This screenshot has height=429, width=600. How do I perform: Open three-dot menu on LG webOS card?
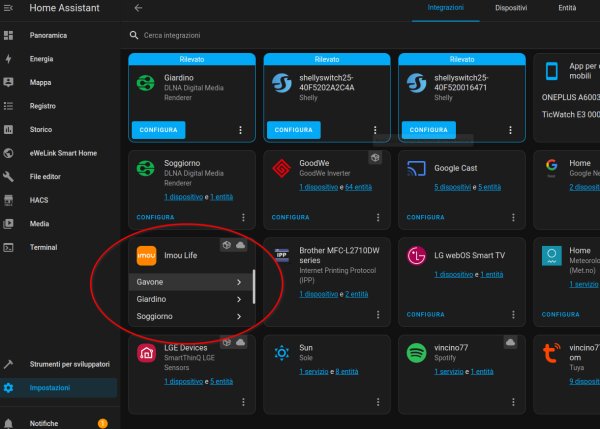513,315
